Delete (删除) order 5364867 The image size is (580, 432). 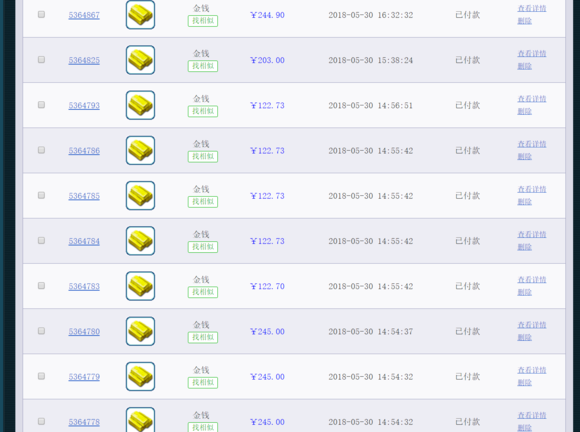coord(525,21)
